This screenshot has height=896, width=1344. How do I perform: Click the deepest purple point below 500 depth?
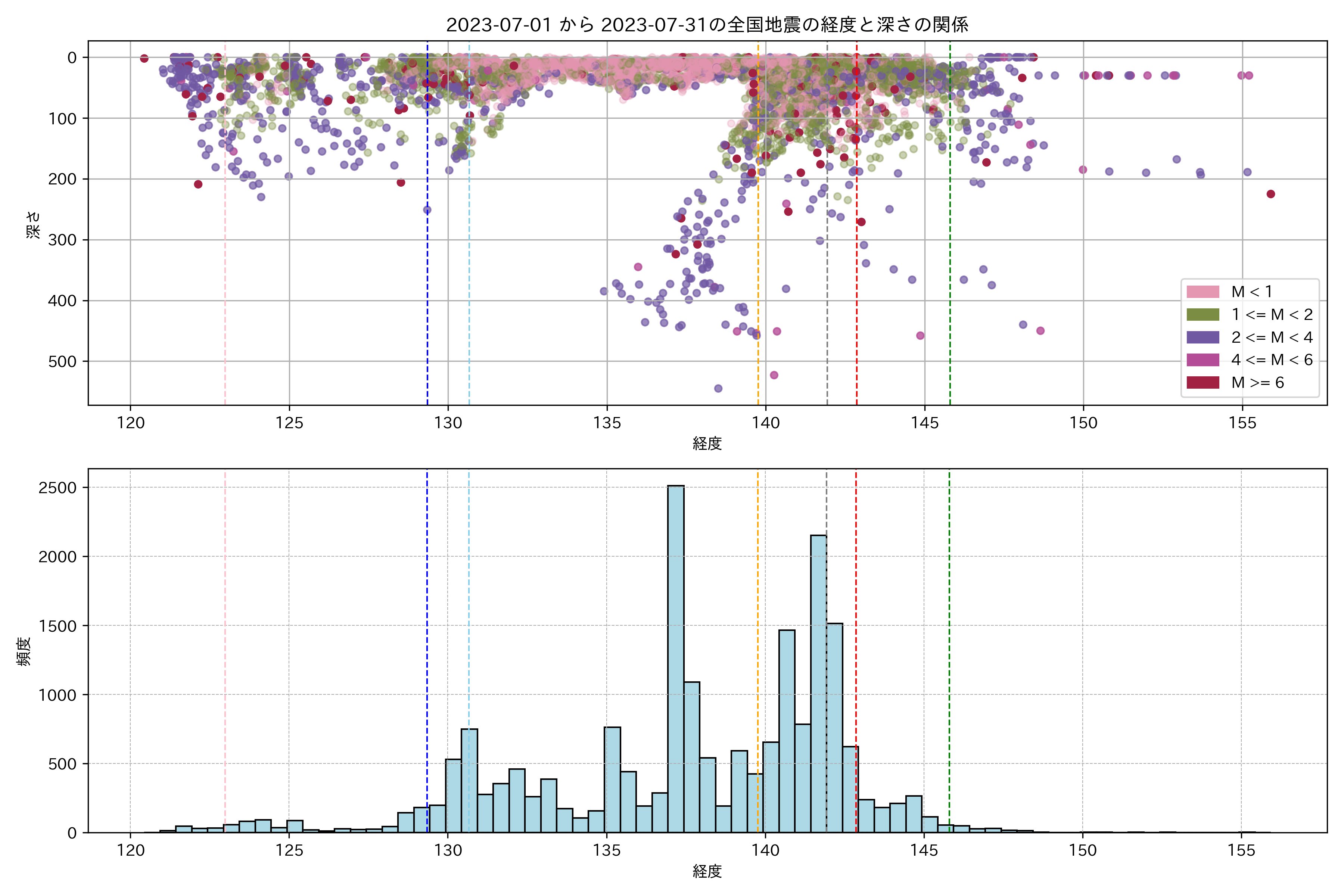[718, 389]
